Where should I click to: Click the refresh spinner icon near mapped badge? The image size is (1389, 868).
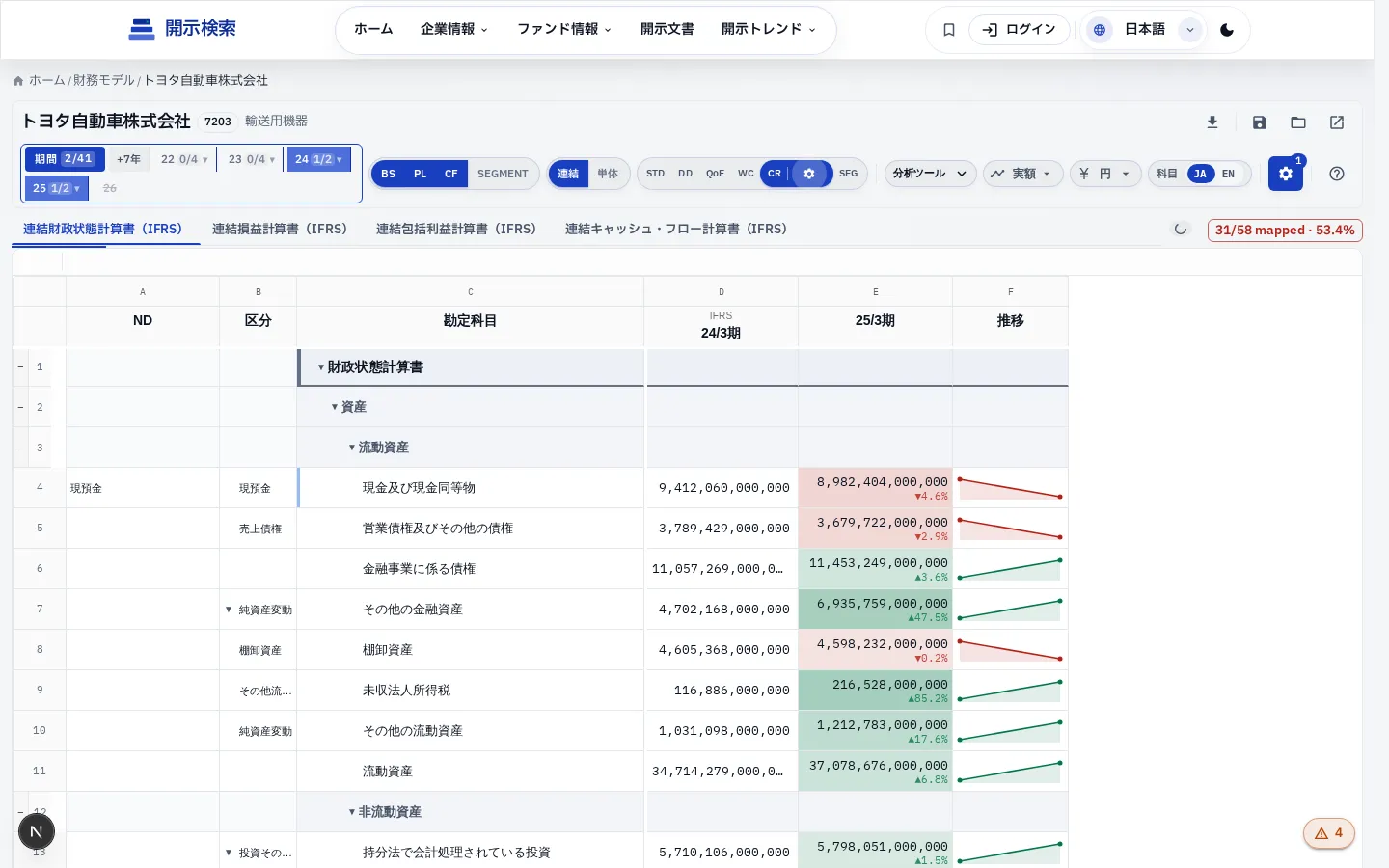tap(1181, 230)
